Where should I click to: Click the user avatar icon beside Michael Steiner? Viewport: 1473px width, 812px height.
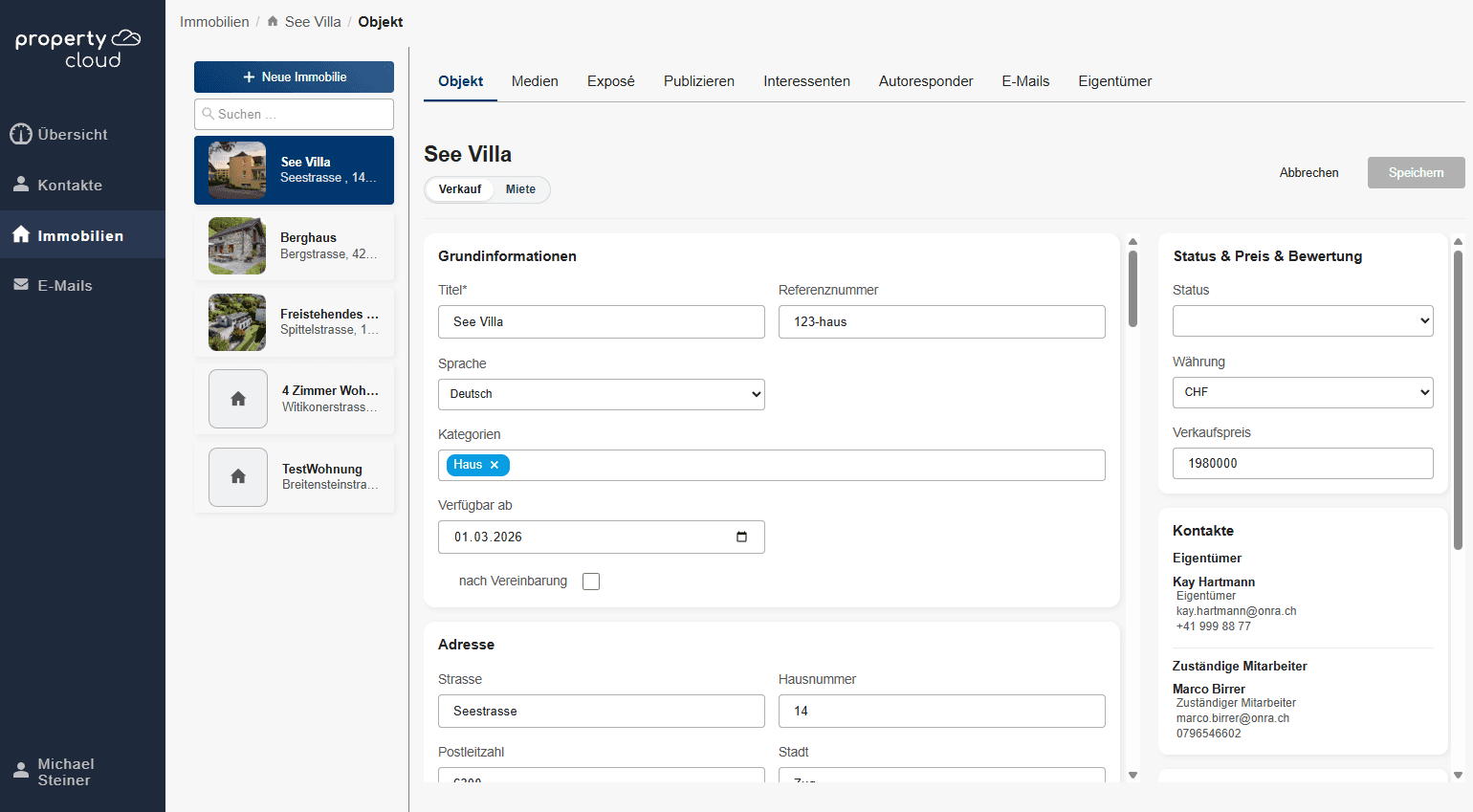pyautogui.click(x=21, y=771)
